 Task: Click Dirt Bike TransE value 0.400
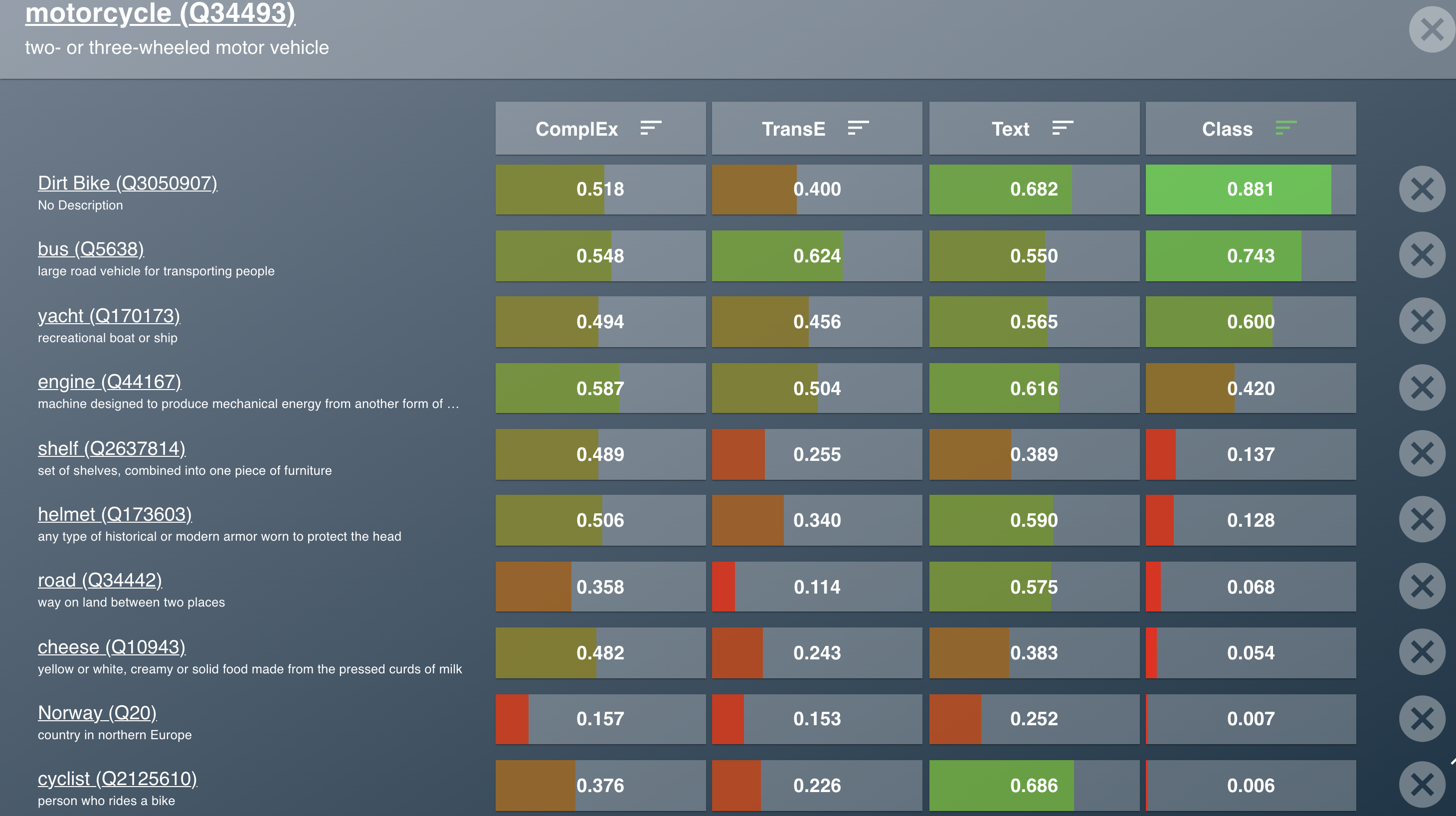point(817,190)
